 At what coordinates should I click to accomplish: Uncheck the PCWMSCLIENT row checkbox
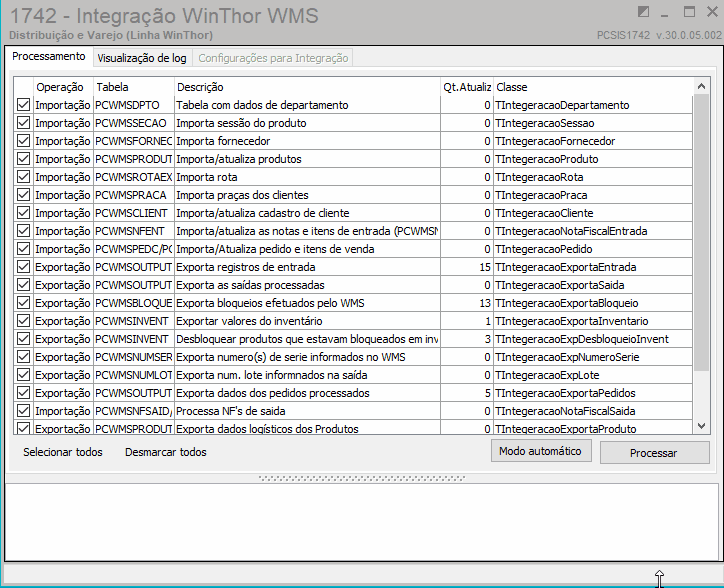click(x=24, y=213)
